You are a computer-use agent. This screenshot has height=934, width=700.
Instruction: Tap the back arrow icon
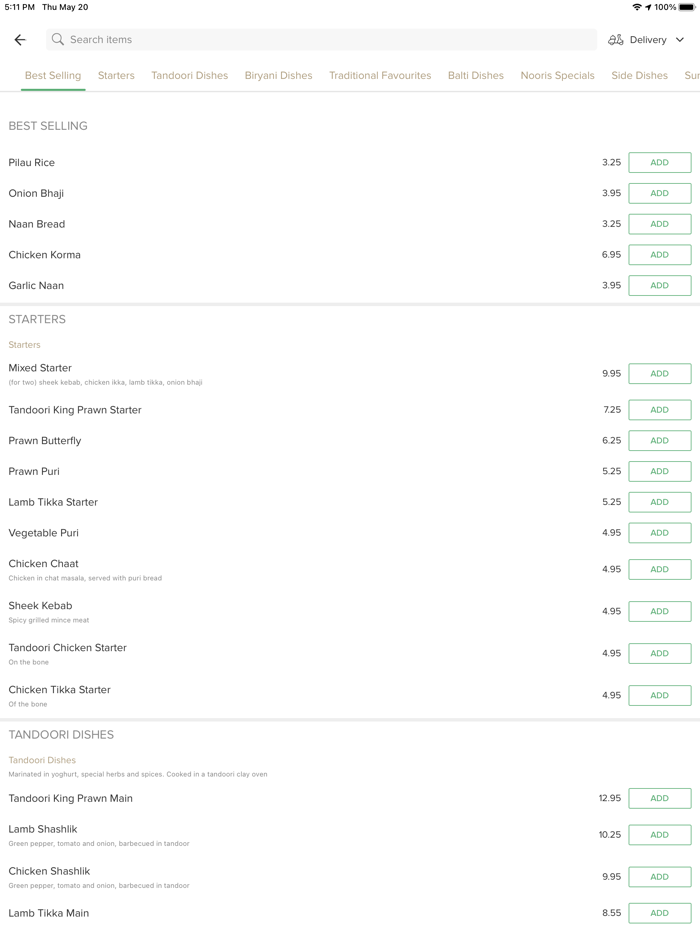click(20, 40)
